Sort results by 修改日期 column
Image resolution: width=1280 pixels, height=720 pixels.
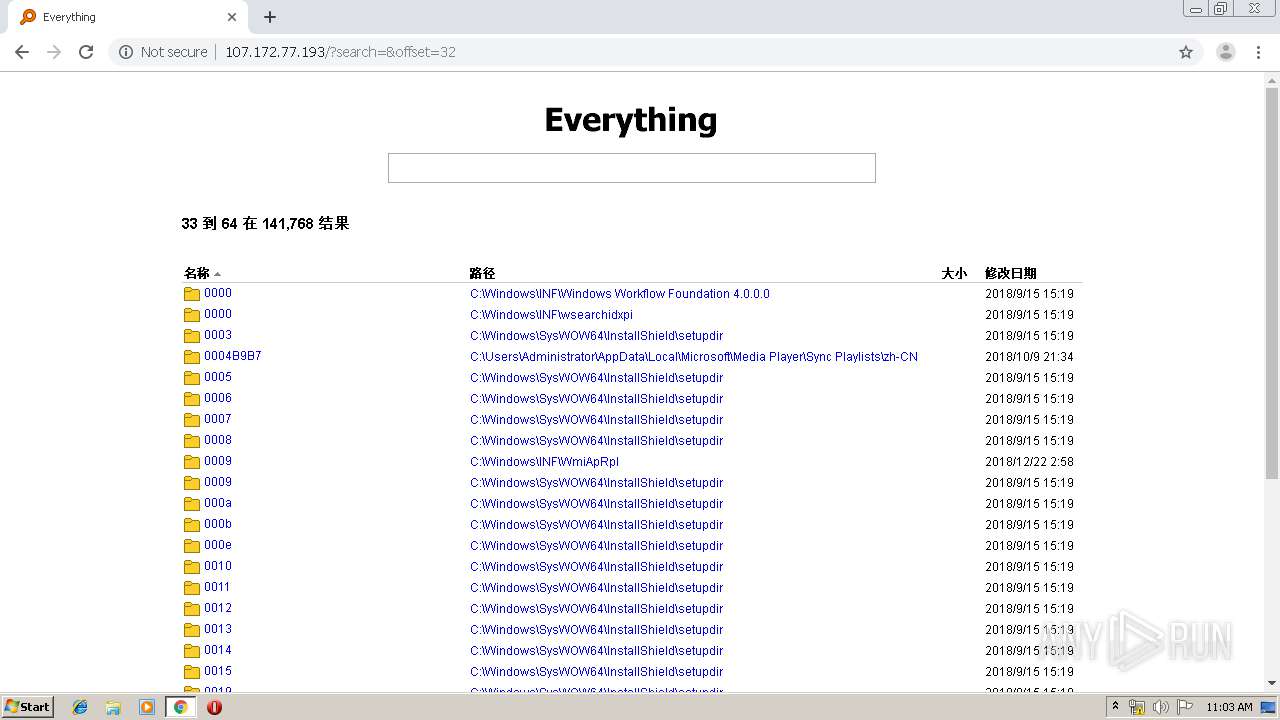pos(1010,273)
